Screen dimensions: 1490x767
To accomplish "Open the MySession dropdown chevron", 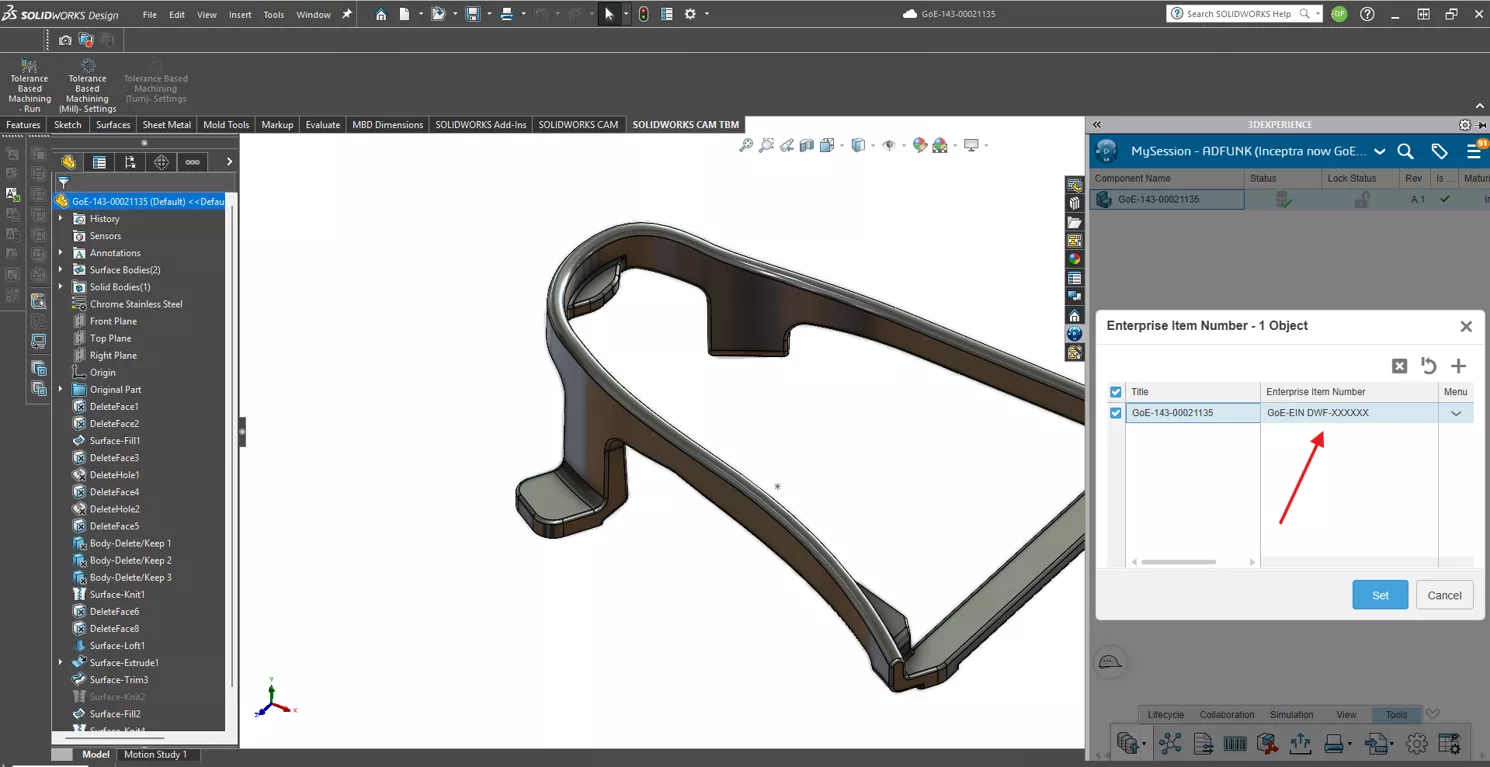I will [1380, 152].
